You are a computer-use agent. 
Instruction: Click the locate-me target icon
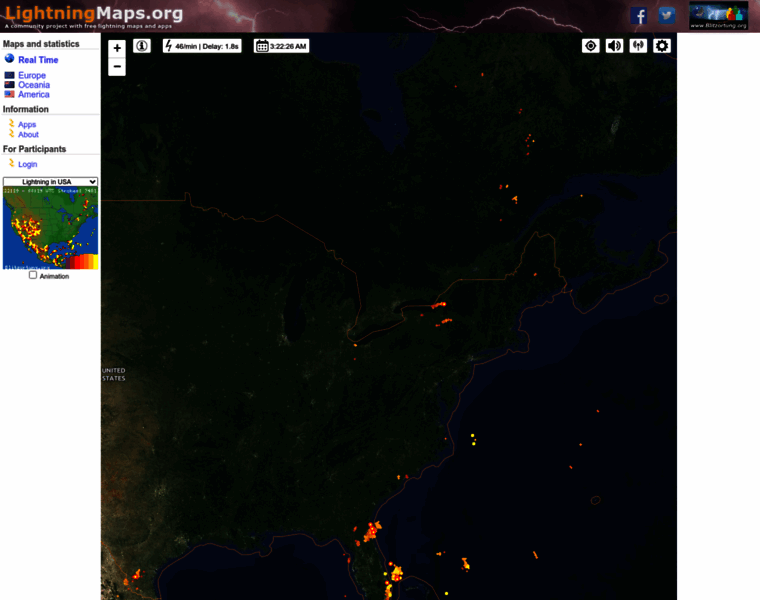tap(591, 46)
